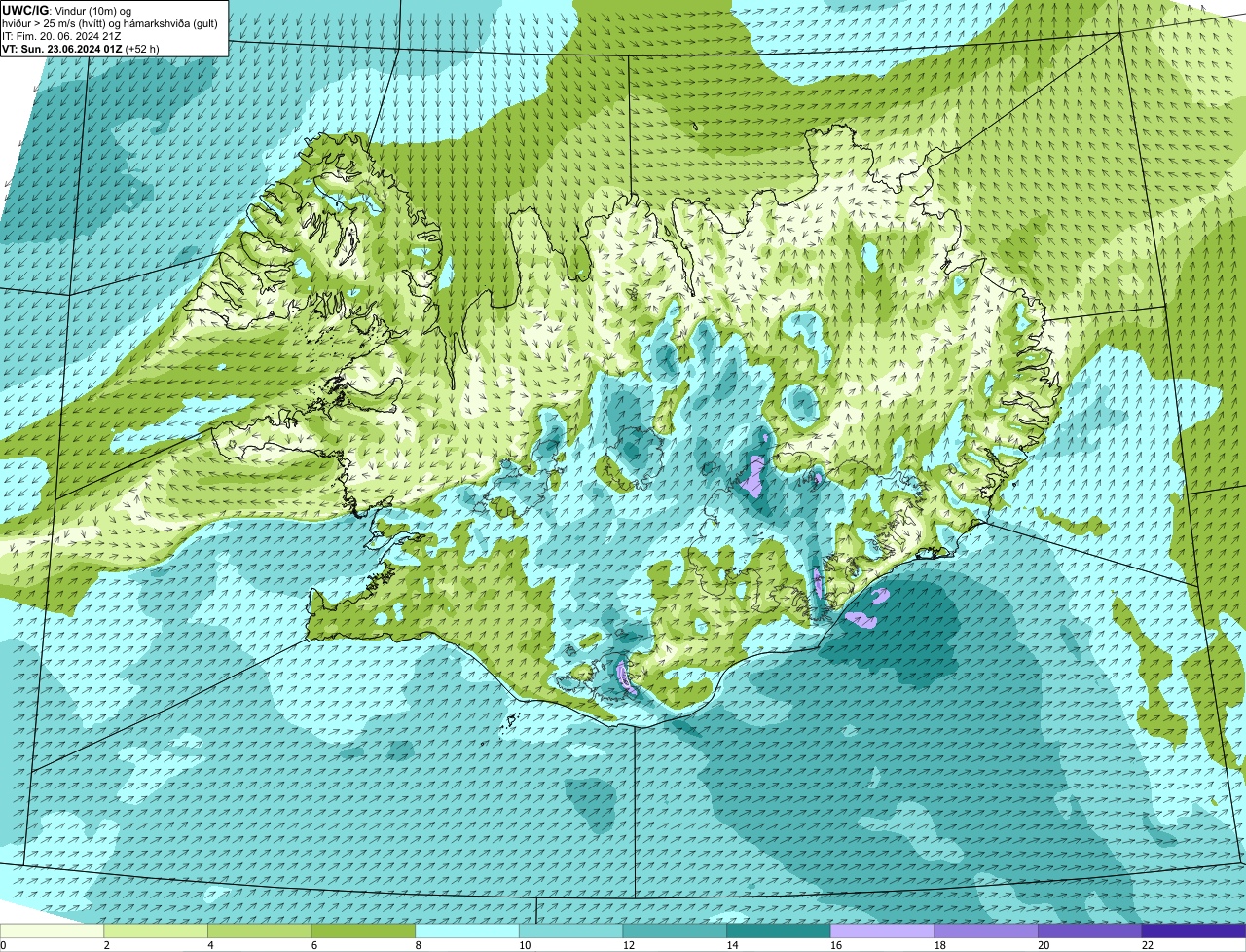Click the 10–12 m/s legend color swatch
1246x952 pixels.
pyautogui.click(x=571, y=931)
